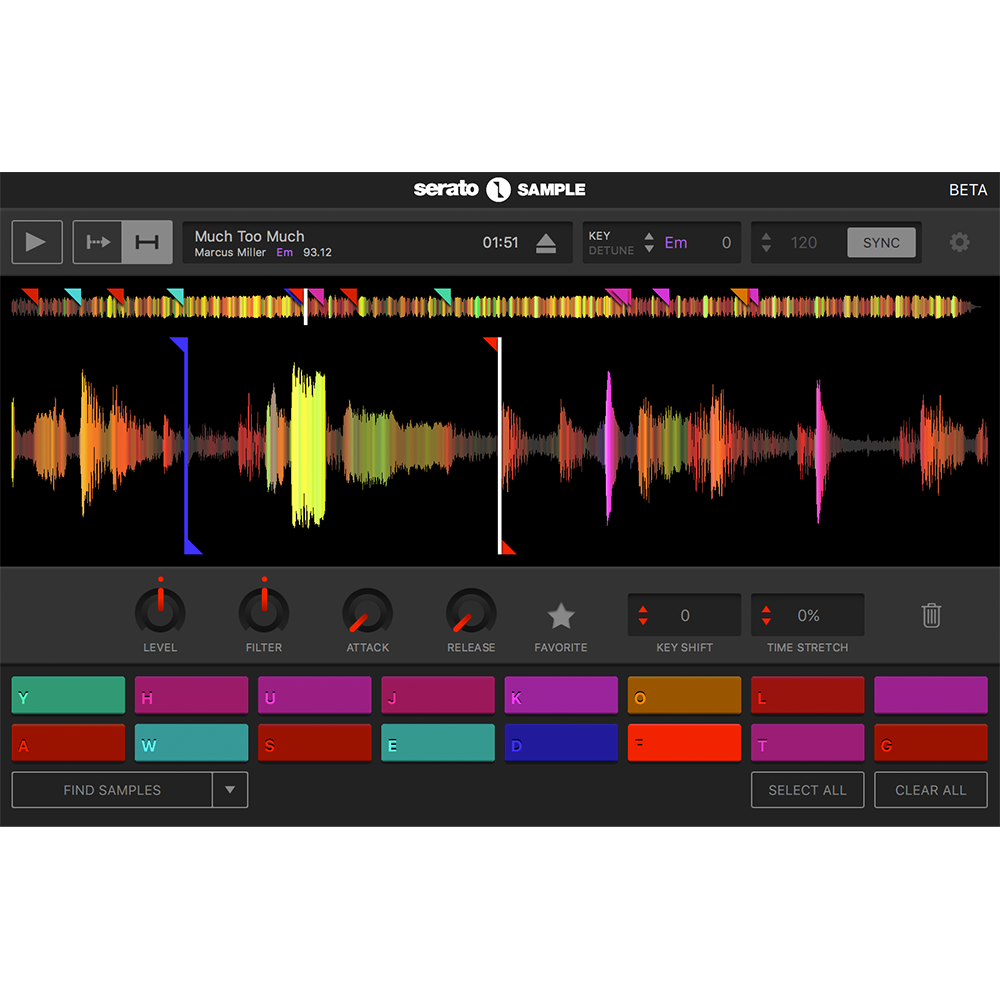Open the Key Detune stepper
The width and height of the screenshot is (1000, 1000).
[649, 242]
